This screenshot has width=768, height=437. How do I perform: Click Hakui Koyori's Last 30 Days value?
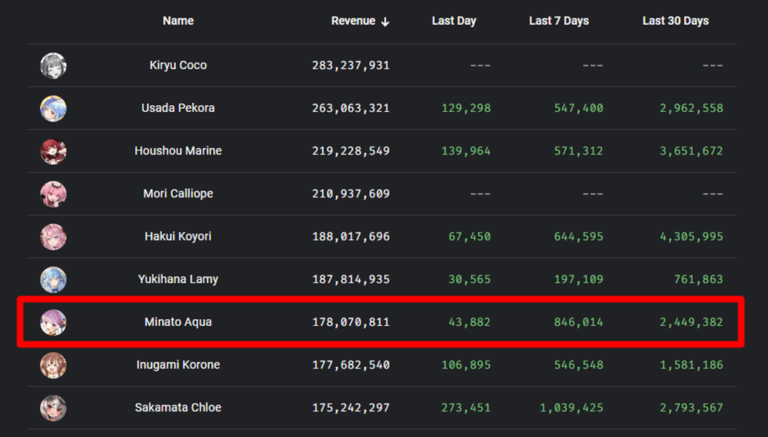pos(691,237)
